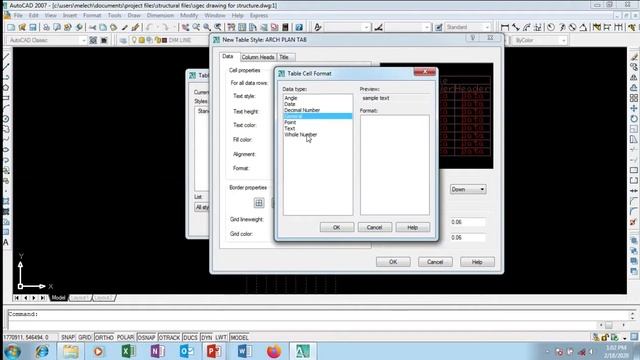The width and height of the screenshot is (640, 360).
Task: Open the Format menu
Action: pyautogui.click(x=92, y=16)
